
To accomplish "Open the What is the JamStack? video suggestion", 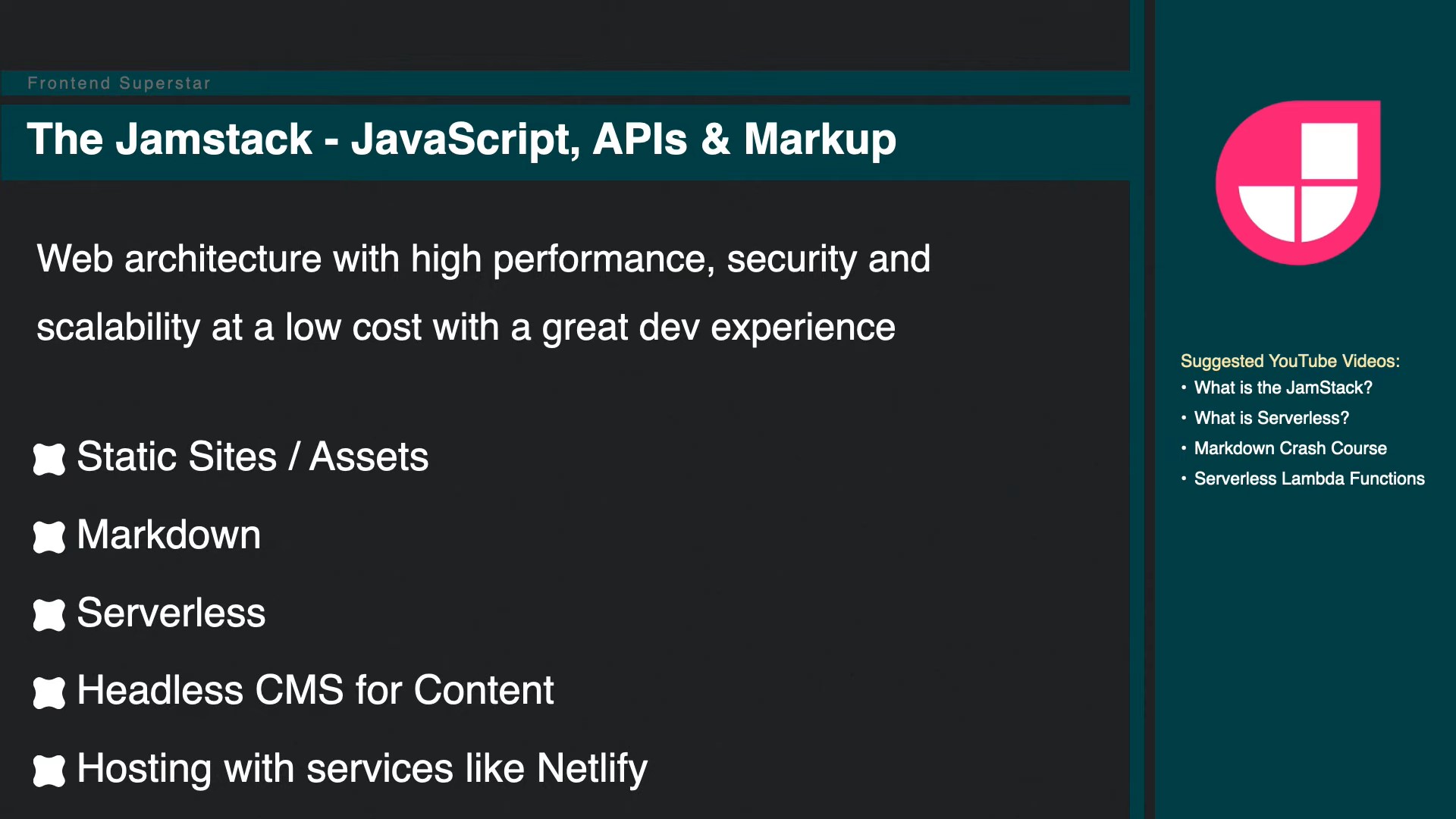I will pos(1283,388).
